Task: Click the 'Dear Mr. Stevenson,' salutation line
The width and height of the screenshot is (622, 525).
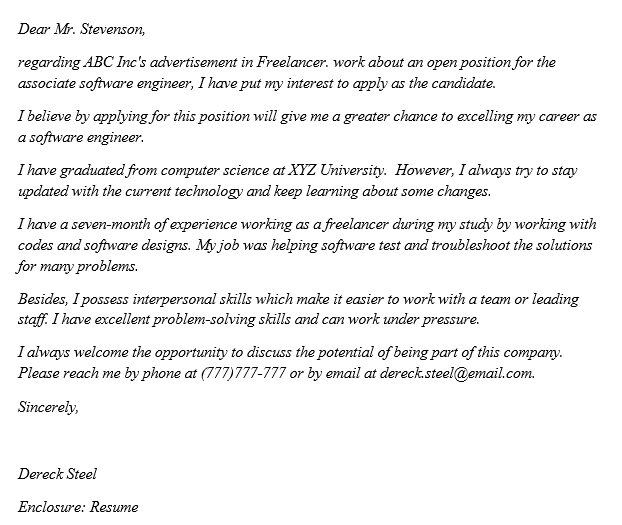Action: pyautogui.click(x=81, y=29)
